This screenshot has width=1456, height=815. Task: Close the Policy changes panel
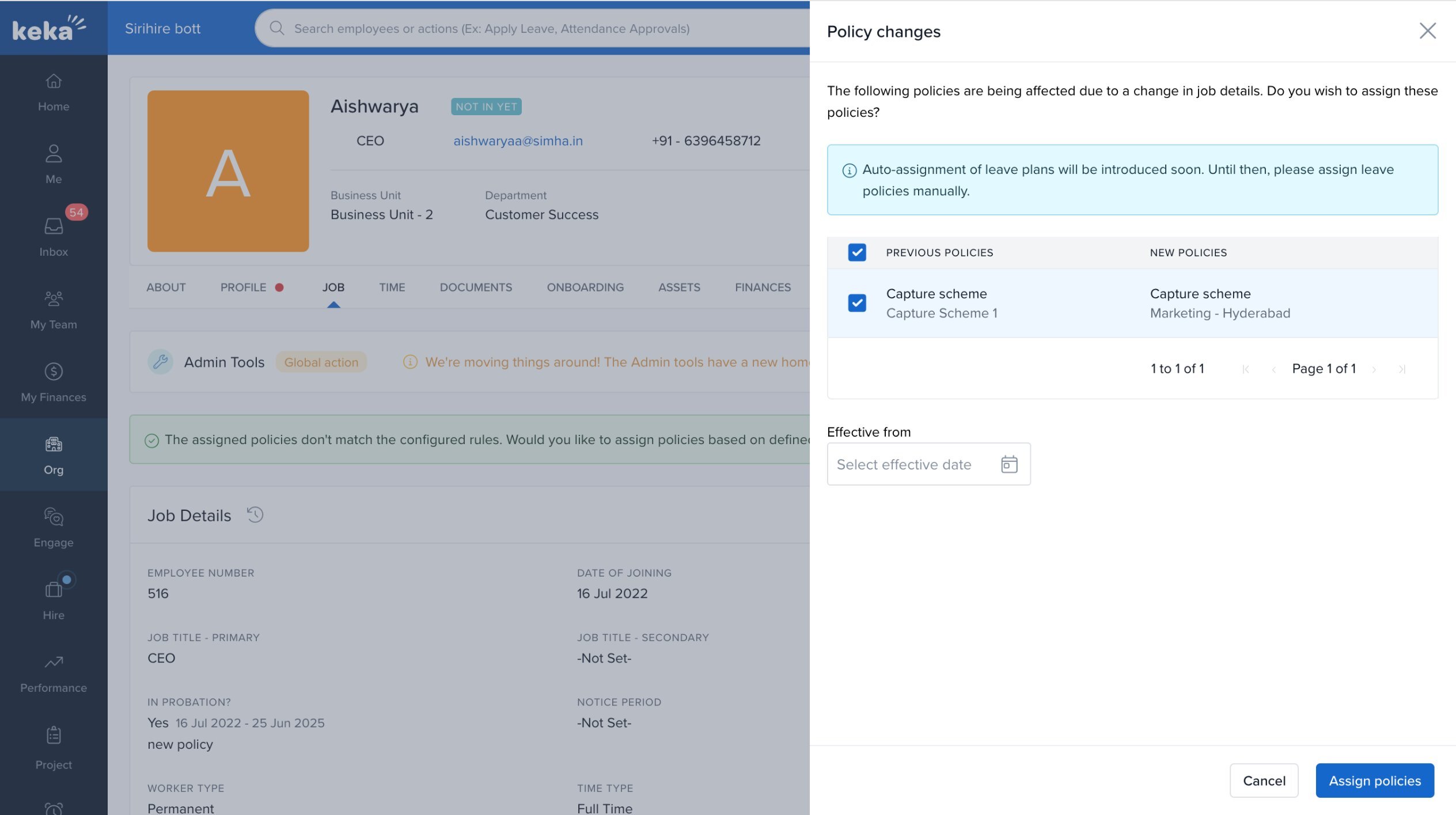coord(1427,31)
